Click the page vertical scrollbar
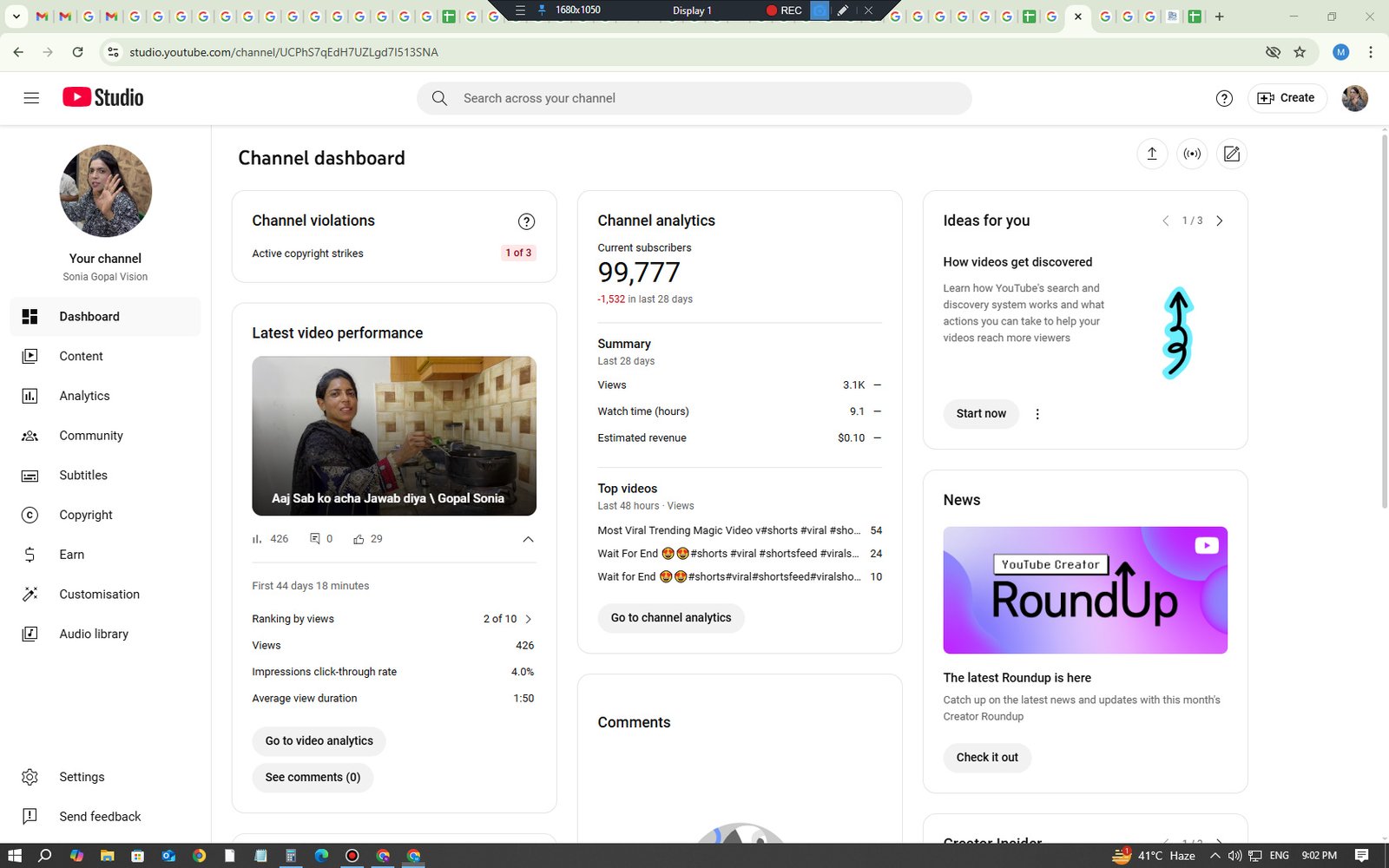1389x868 pixels. 1384,321
